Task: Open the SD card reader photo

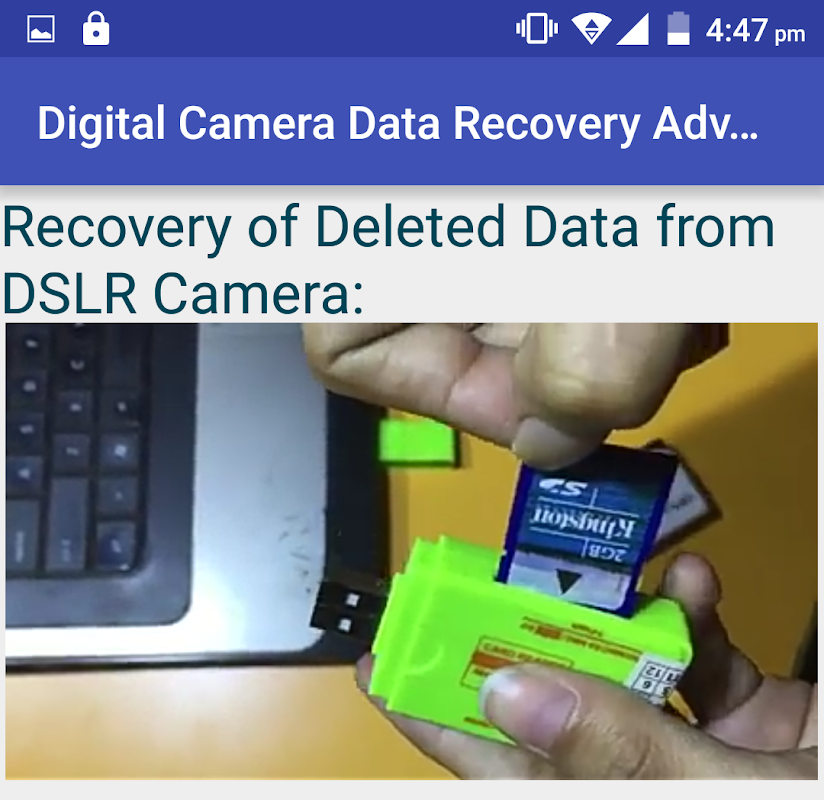Action: pyautogui.click(x=411, y=551)
